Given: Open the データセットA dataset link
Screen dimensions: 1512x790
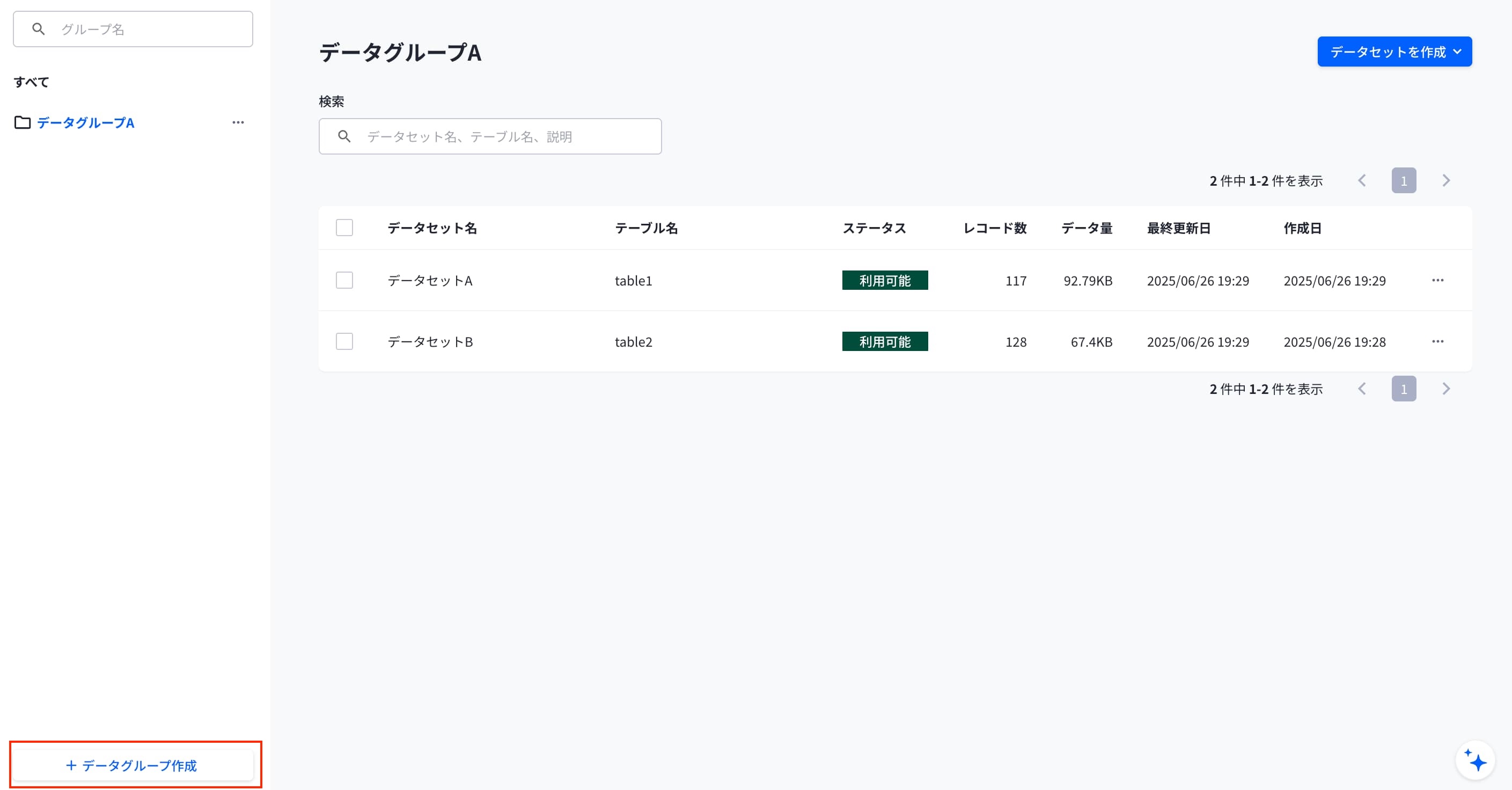Looking at the screenshot, I should point(430,281).
